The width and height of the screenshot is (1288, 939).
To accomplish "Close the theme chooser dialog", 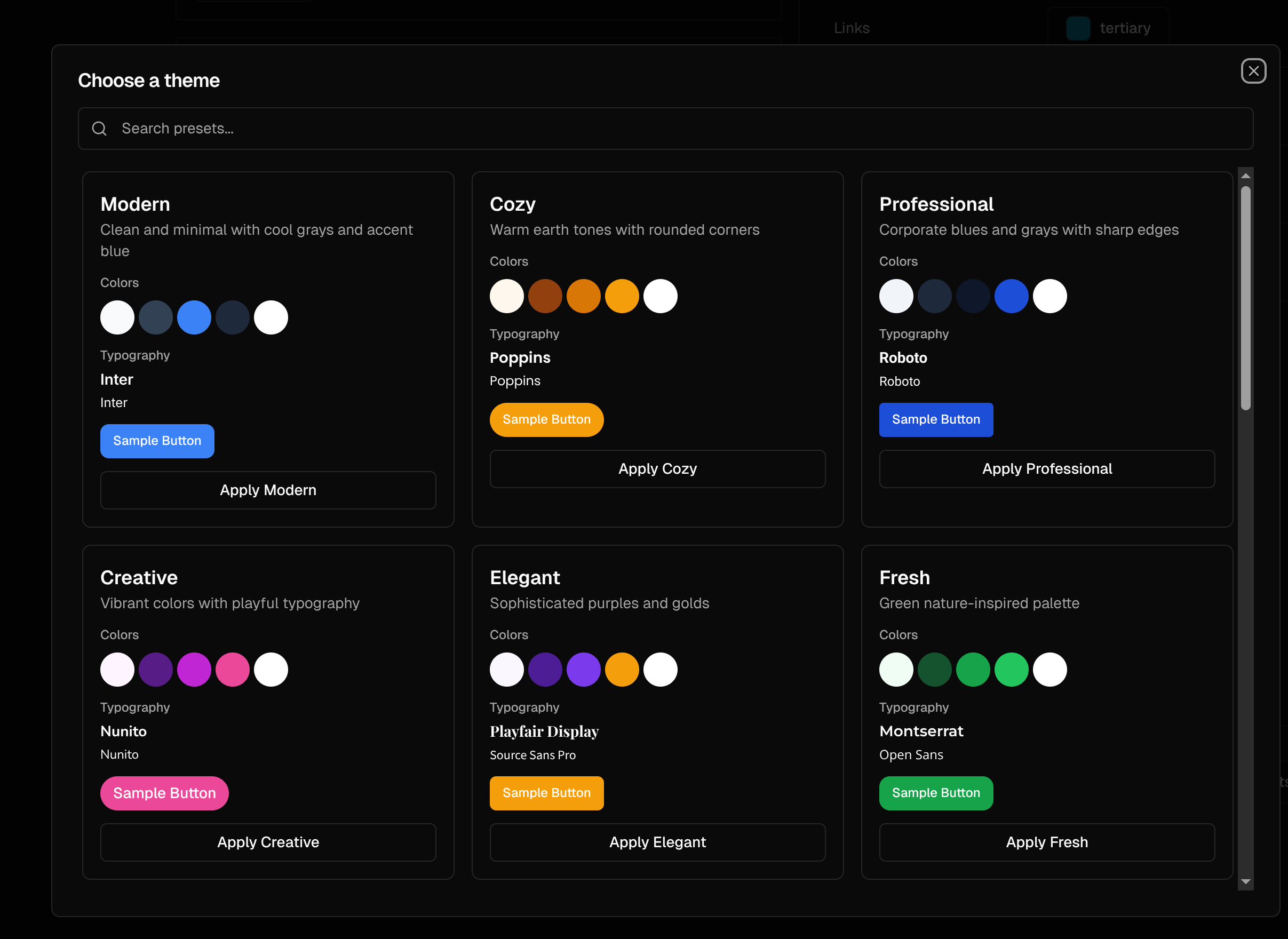I will click(x=1253, y=71).
